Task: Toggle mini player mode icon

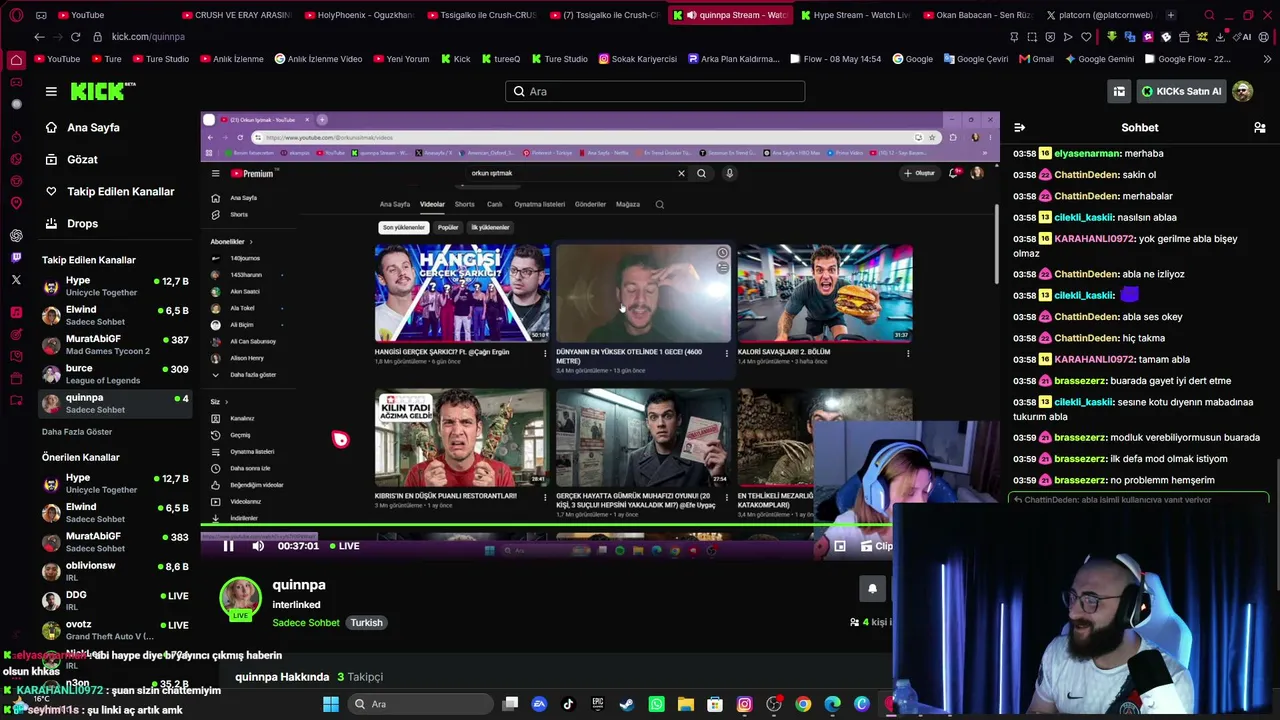Action: (840, 546)
